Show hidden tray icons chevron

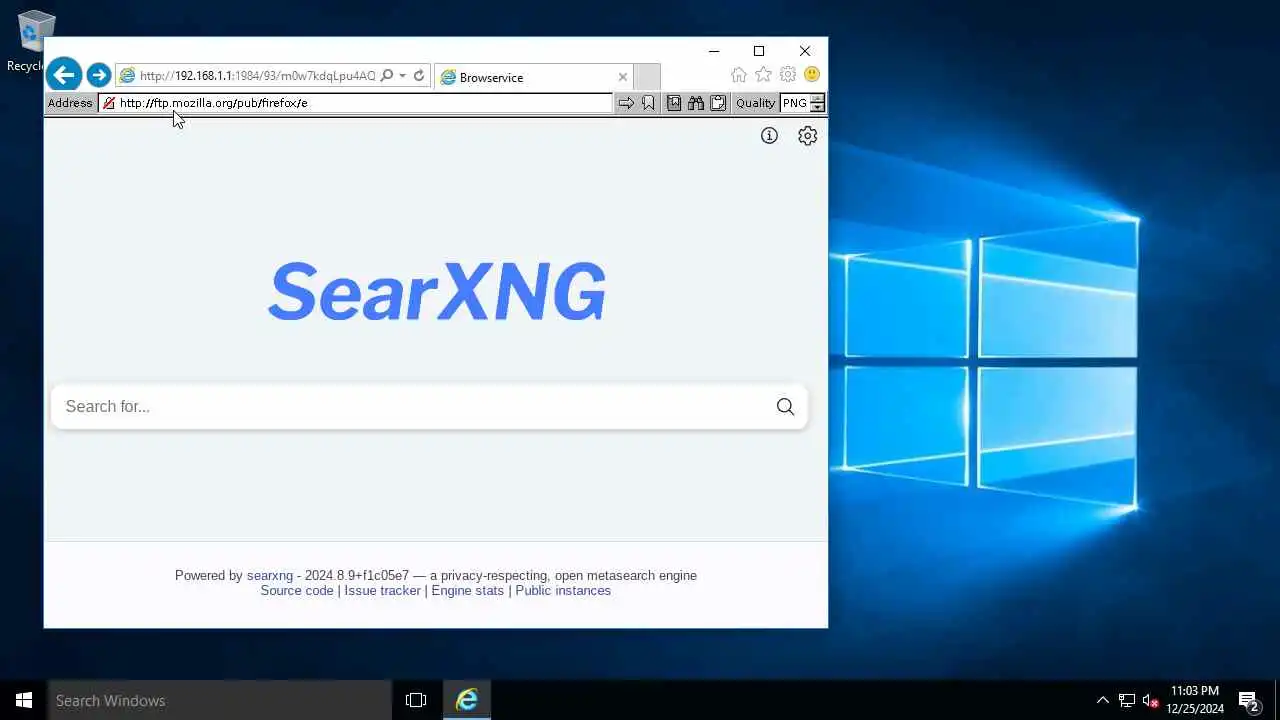pos(1103,700)
